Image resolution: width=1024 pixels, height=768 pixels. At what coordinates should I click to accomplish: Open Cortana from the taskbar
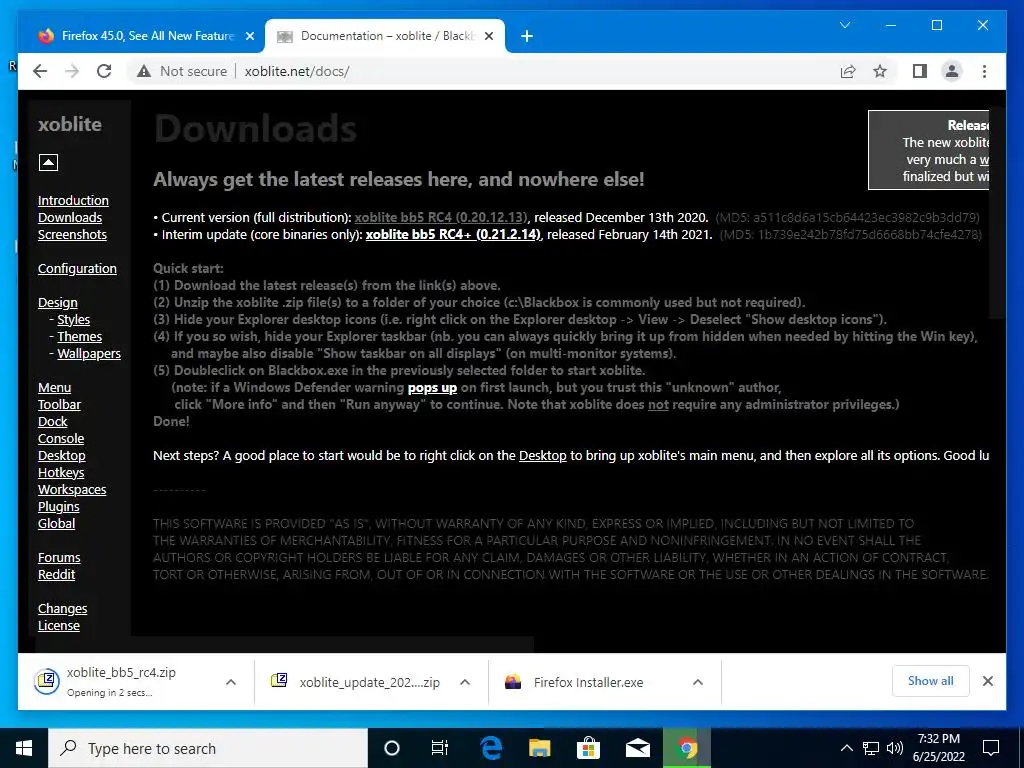[x=392, y=748]
